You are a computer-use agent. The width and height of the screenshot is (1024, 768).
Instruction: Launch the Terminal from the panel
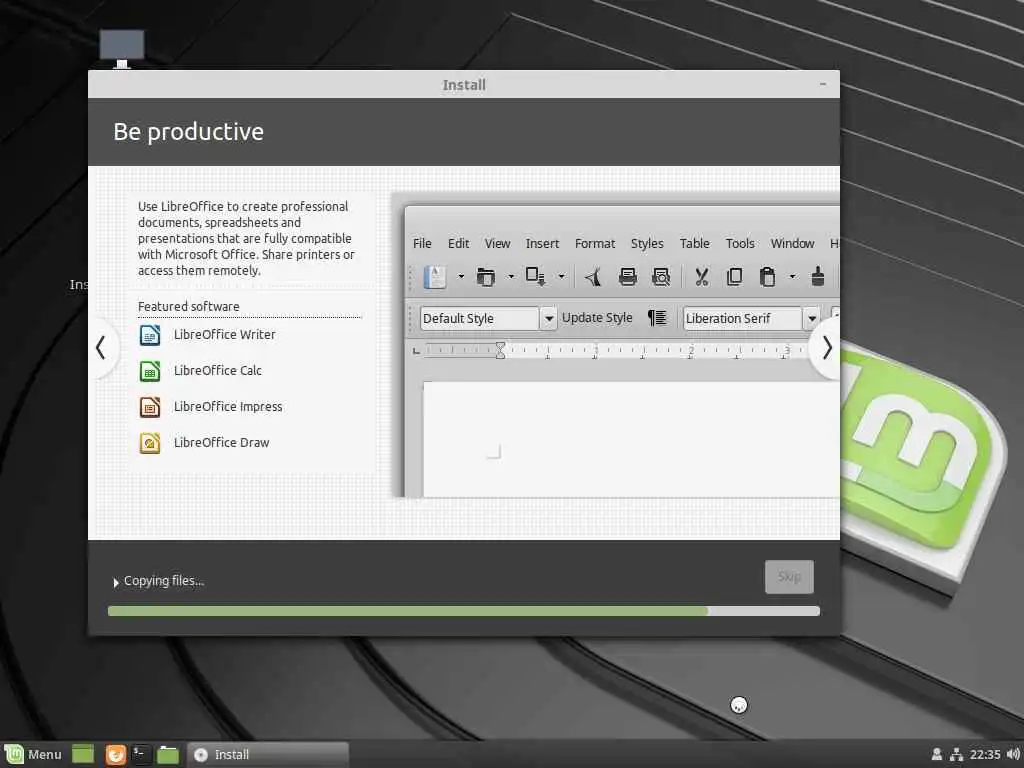(x=141, y=754)
